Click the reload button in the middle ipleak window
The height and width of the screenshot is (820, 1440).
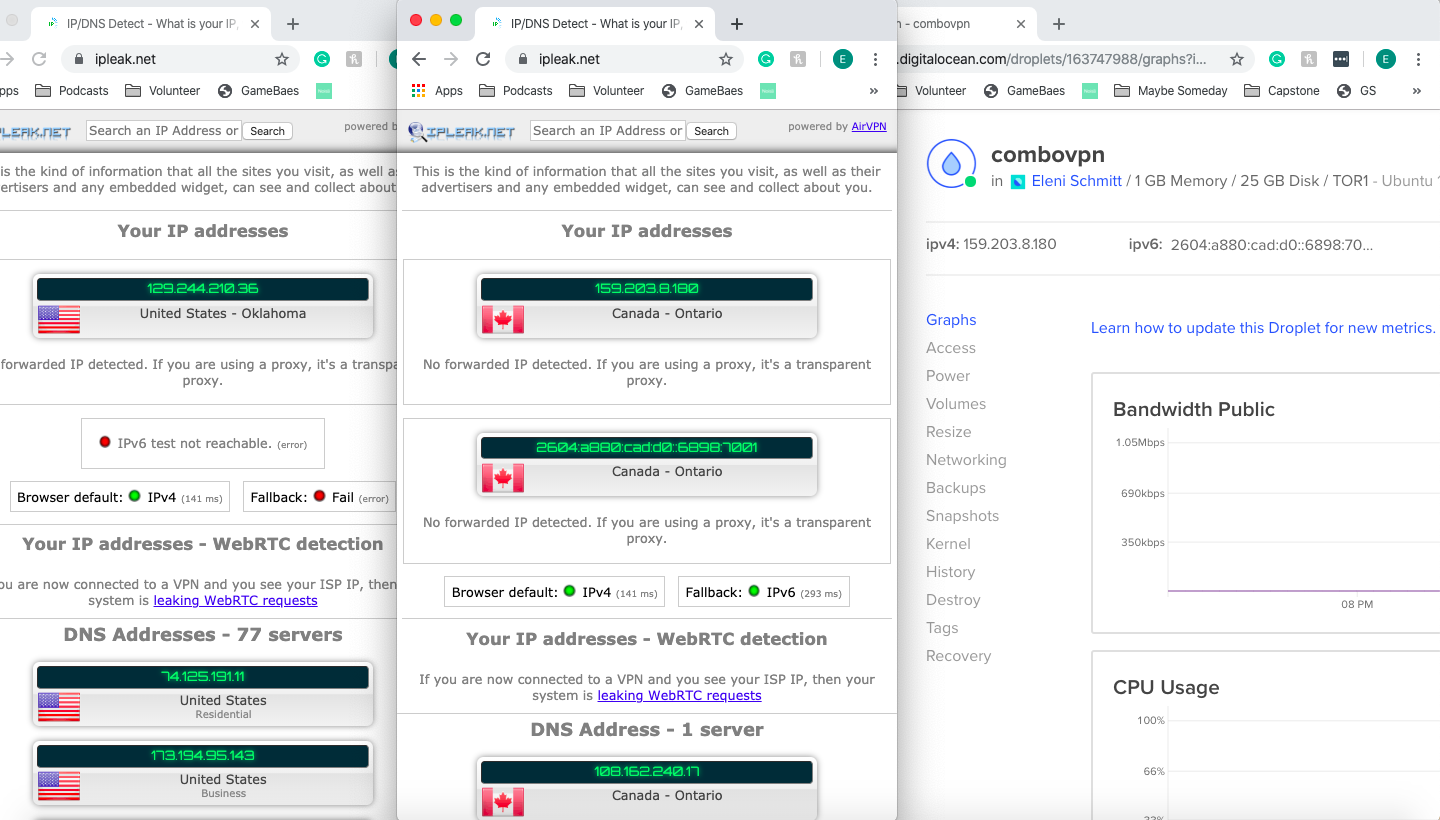click(x=483, y=59)
